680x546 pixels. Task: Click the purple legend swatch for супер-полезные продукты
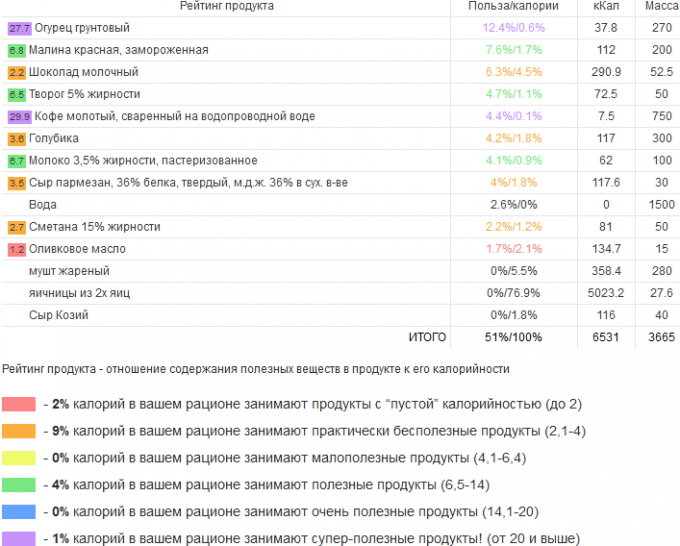(20, 539)
